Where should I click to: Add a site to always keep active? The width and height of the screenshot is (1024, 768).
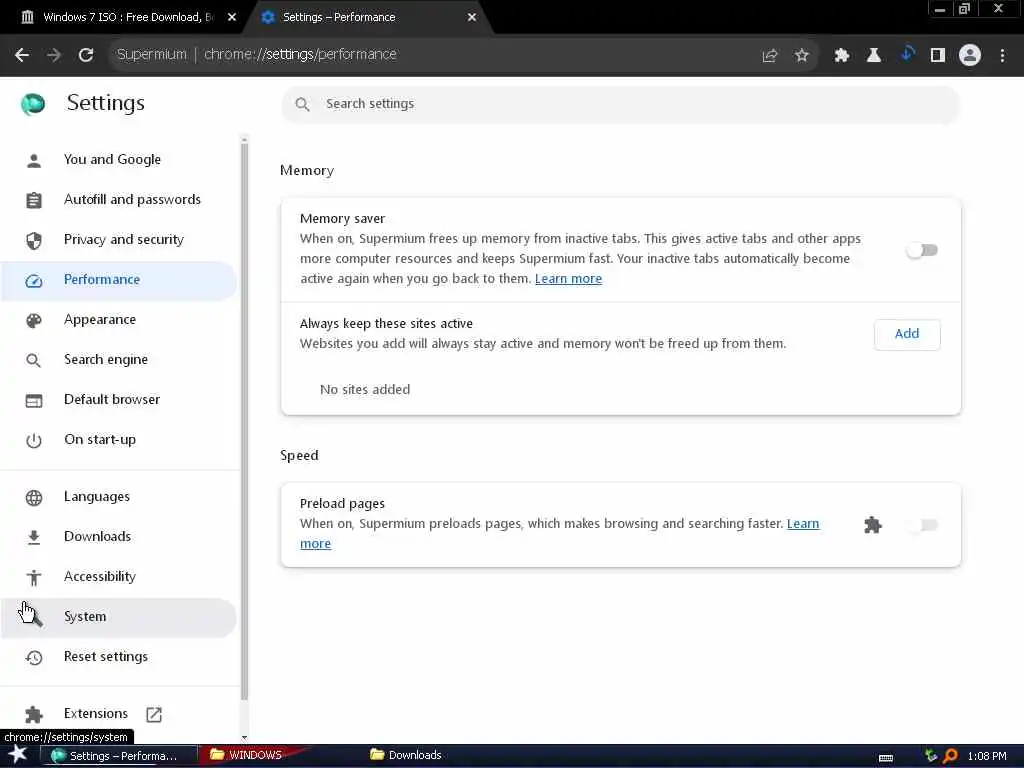(x=906, y=334)
